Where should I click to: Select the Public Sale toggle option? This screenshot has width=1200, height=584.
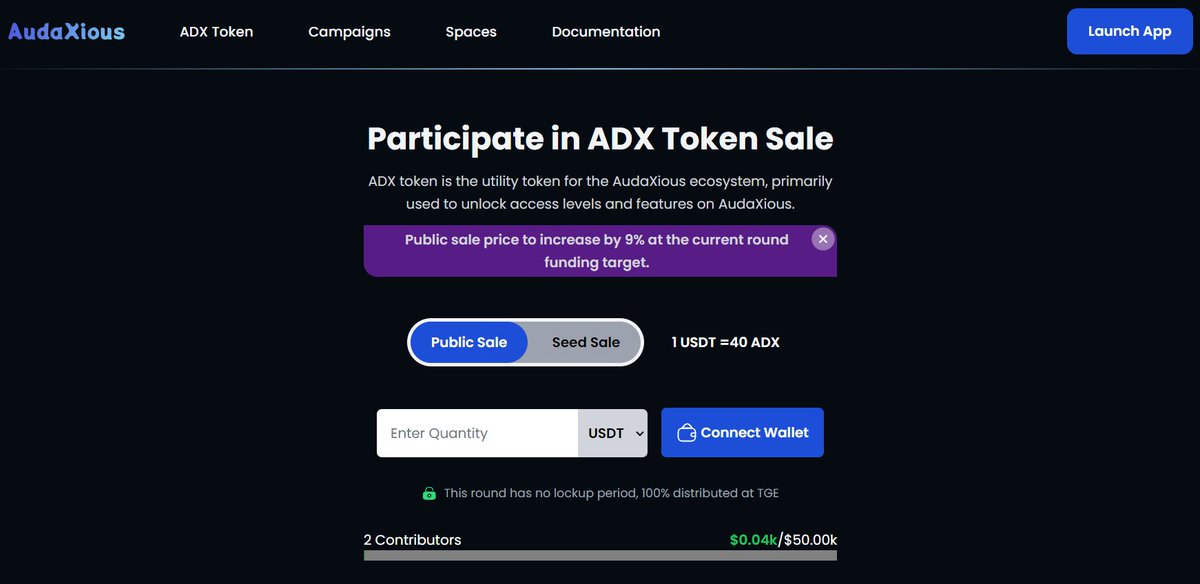(469, 342)
